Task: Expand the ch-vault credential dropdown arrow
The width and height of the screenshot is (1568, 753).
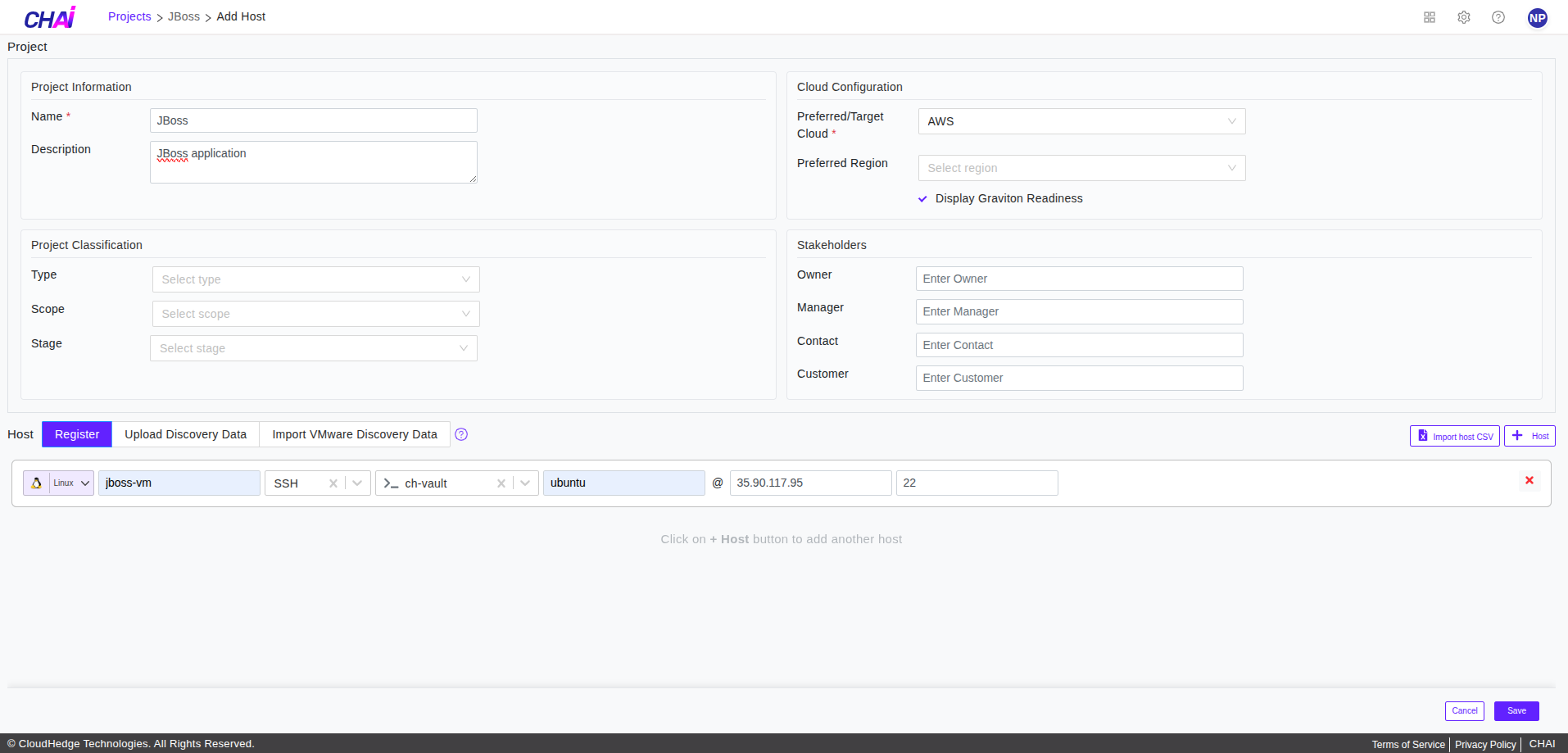Action: [525, 483]
